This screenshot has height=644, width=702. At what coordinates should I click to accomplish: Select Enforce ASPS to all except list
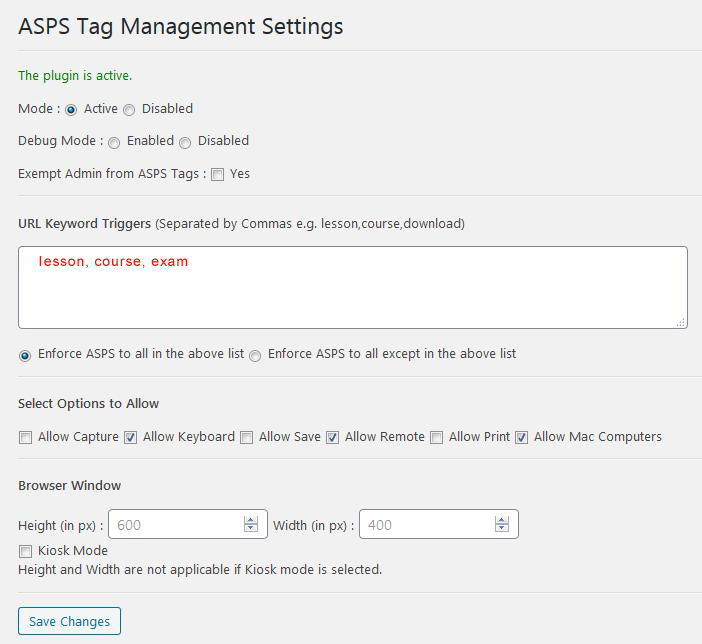(255, 356)
